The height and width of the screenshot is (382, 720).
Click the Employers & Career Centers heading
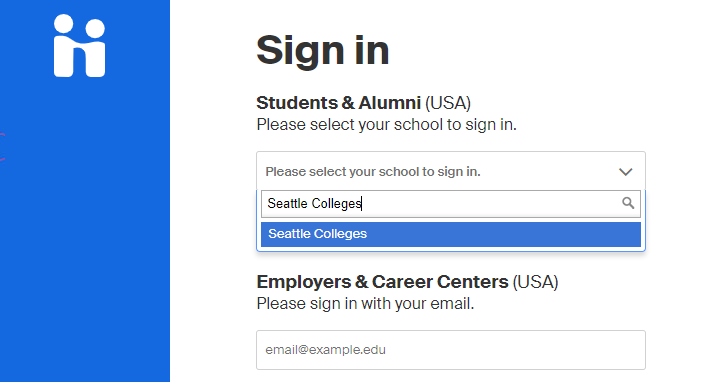click(x=382, y=282)
